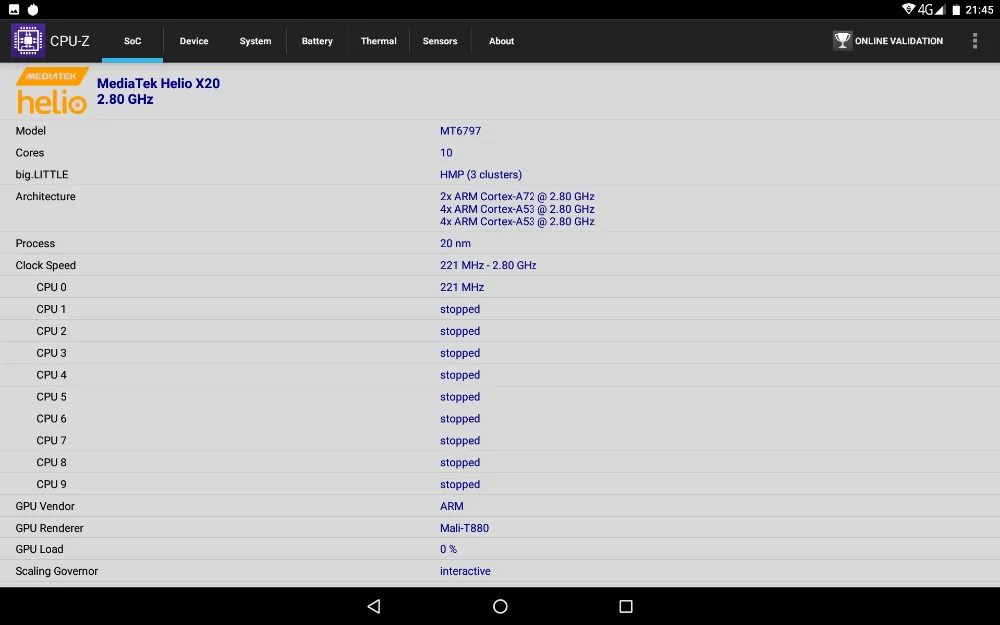This screenshot has height=625, width=1000.
Task: Tap the Cores value 10
Action: point(446,152)
